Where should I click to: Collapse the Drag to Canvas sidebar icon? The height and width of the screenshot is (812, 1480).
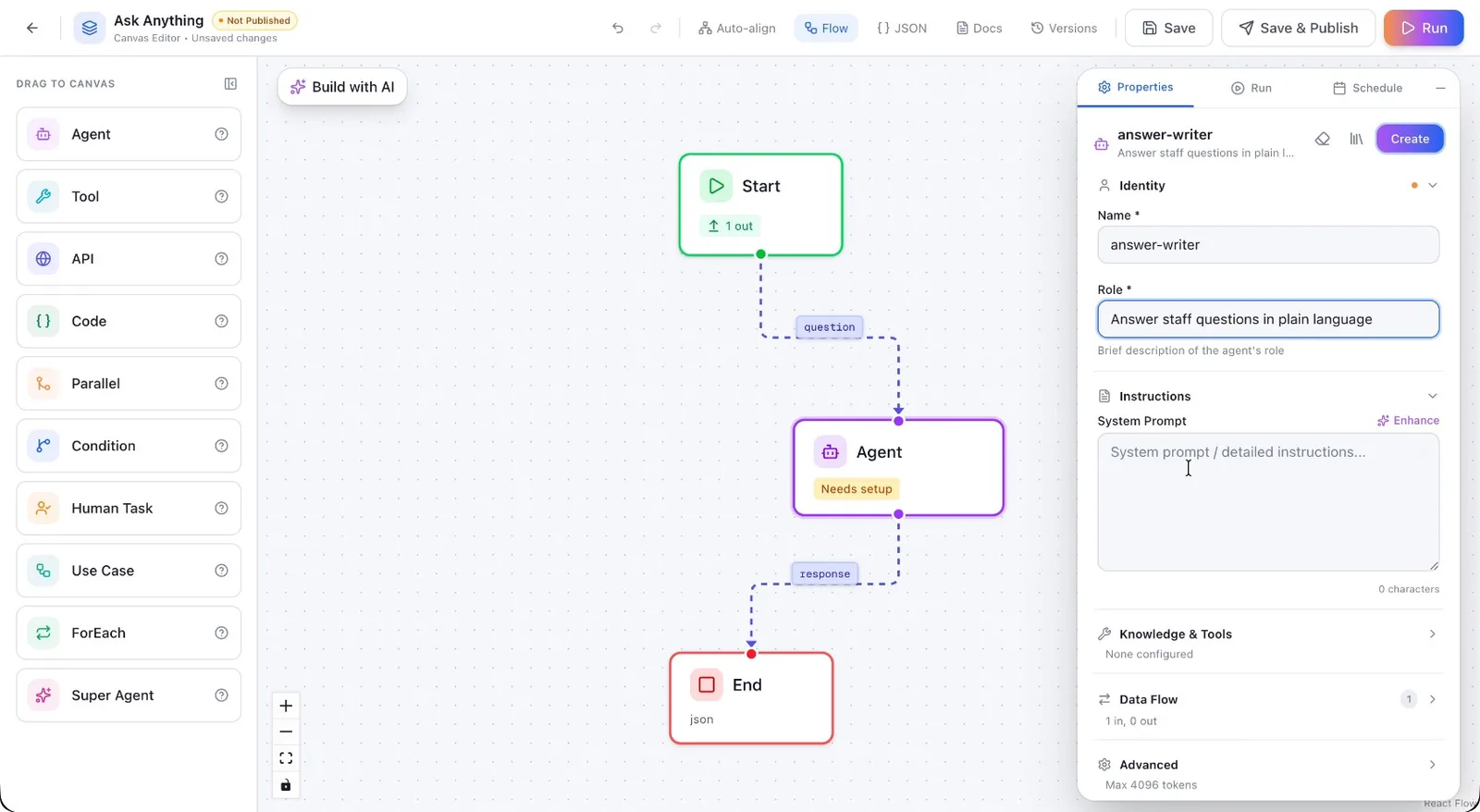[x=230, y=83]
